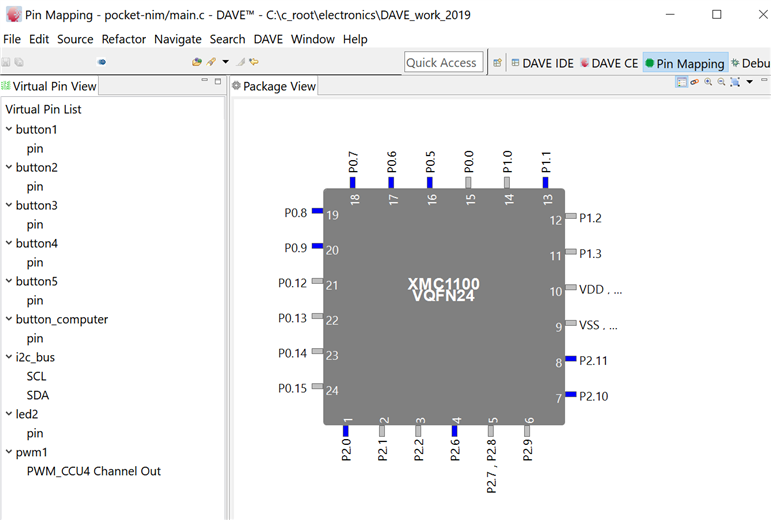Collapse the i2c_bus tree node
The height and width of the screenshot is (520, 771).
tap(9, 356)
